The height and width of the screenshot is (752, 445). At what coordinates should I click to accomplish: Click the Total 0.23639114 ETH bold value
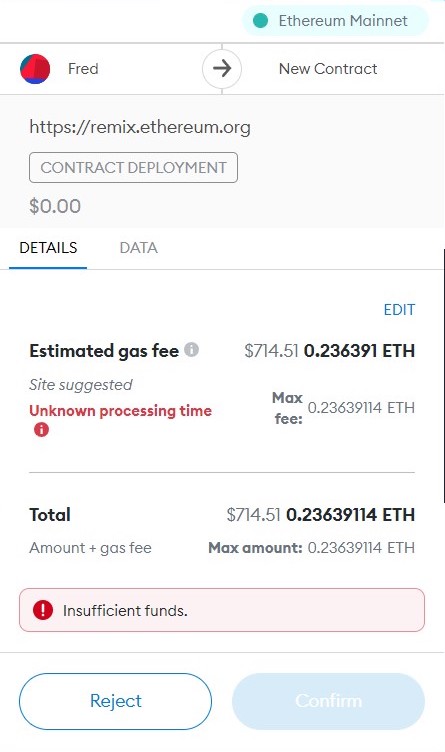click(351, 515)
